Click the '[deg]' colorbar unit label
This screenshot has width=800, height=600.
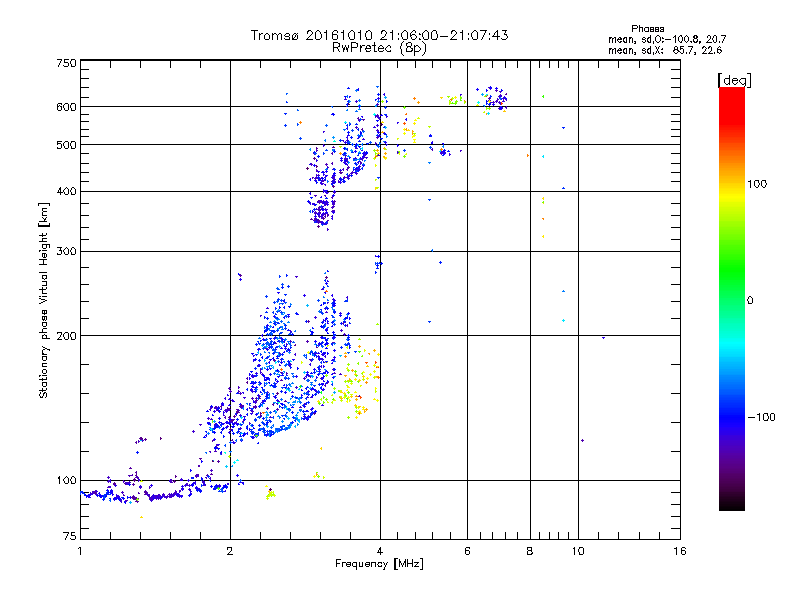pyautogui.click(x=734, y=80)
